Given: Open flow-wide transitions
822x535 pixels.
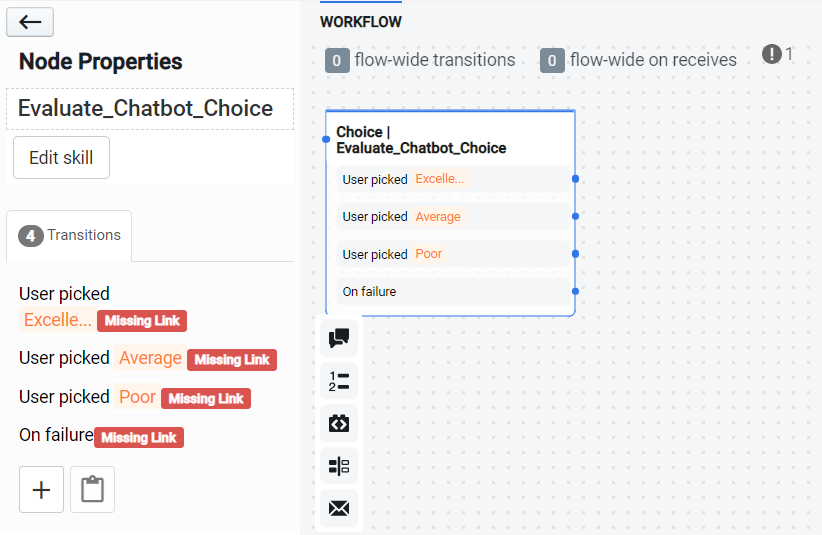Looking at the screenshot, I should (420, 60).
